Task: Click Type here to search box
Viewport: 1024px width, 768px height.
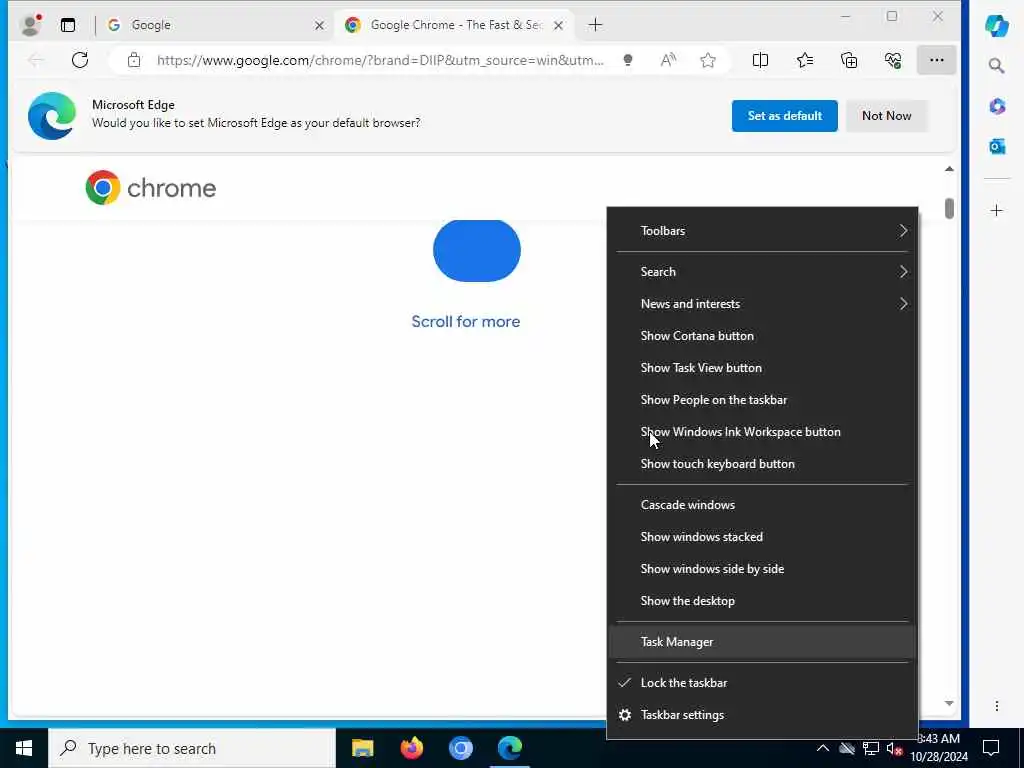Action: pyautogui.click(x=192, y=748)
